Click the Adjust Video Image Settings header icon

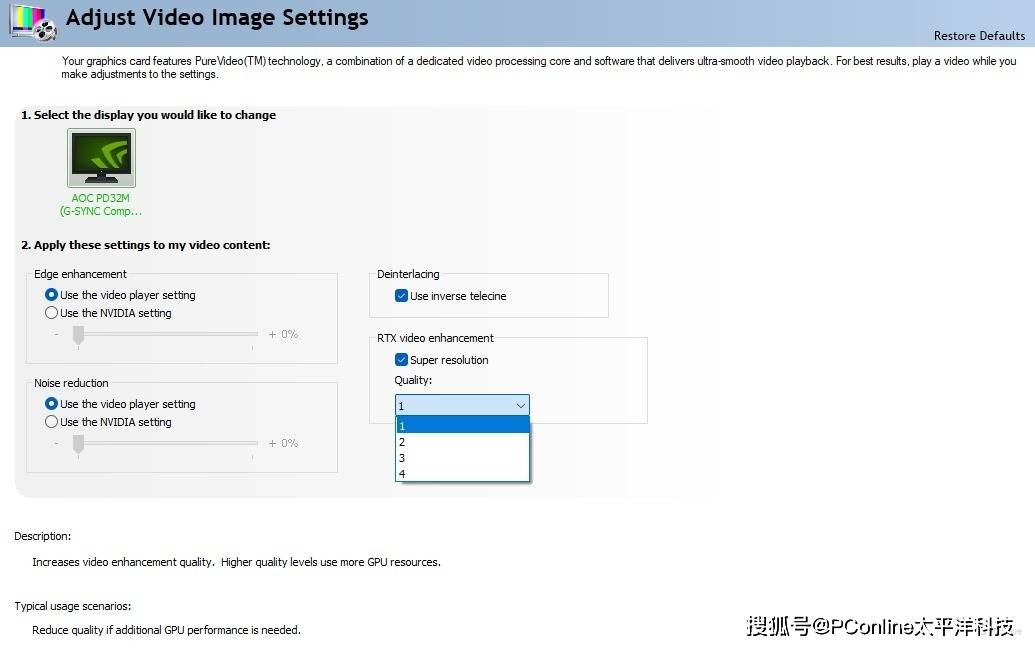point(31,22)
